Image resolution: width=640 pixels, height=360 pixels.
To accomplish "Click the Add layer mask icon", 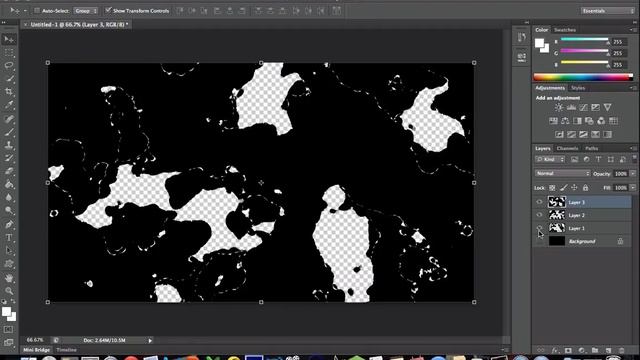I will (568, 350).
